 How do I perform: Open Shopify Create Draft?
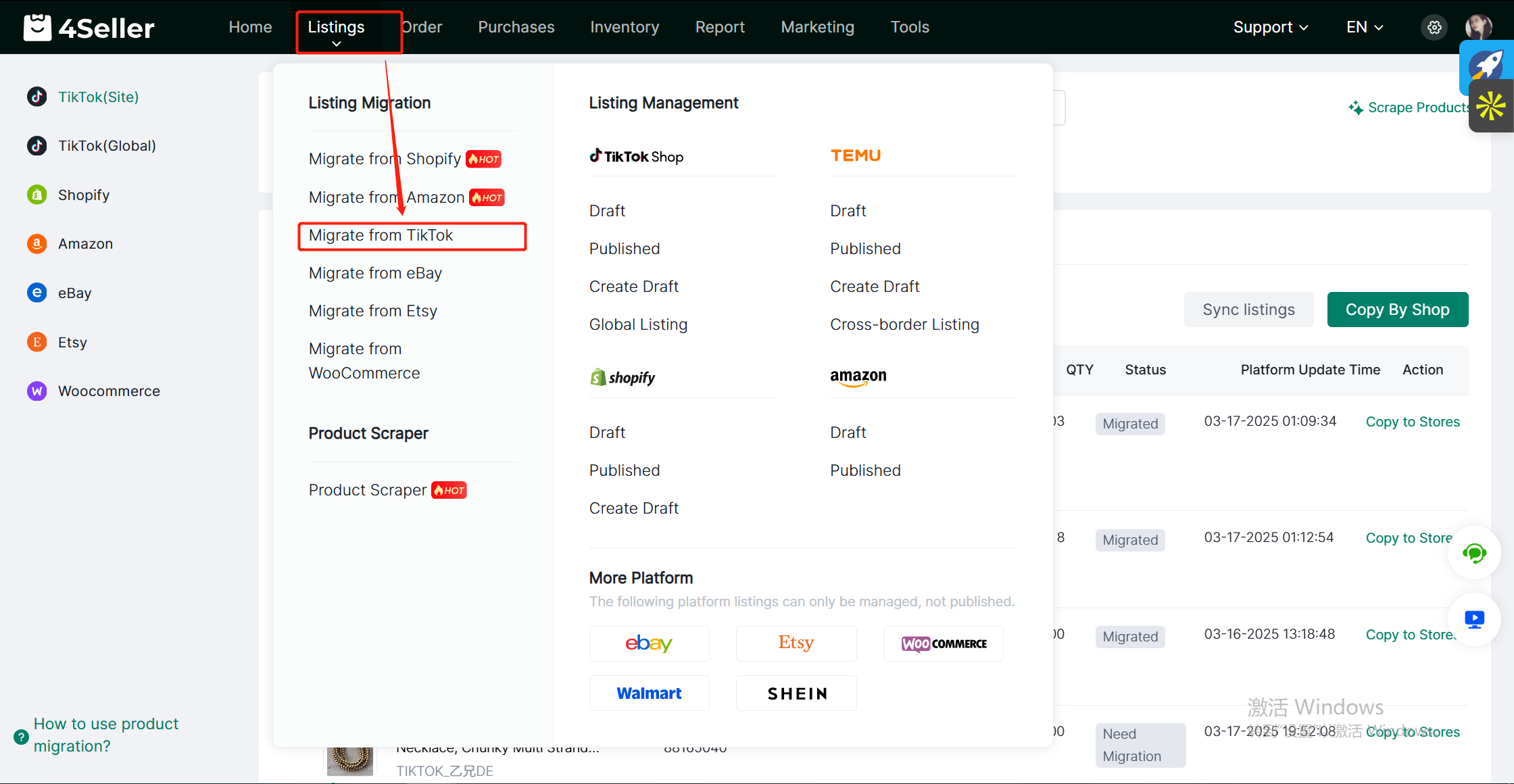coord(633,508)
